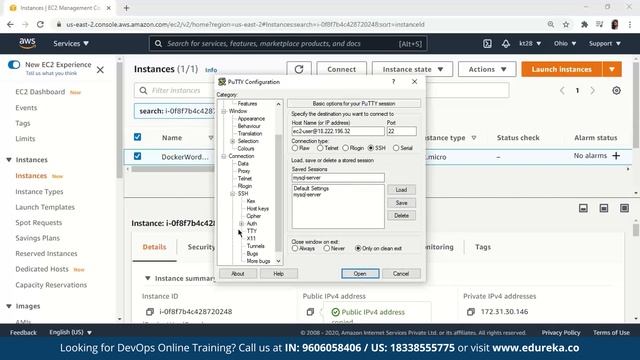
Task: Open the Launch instances split arrow
Action: tap(612, 69)
